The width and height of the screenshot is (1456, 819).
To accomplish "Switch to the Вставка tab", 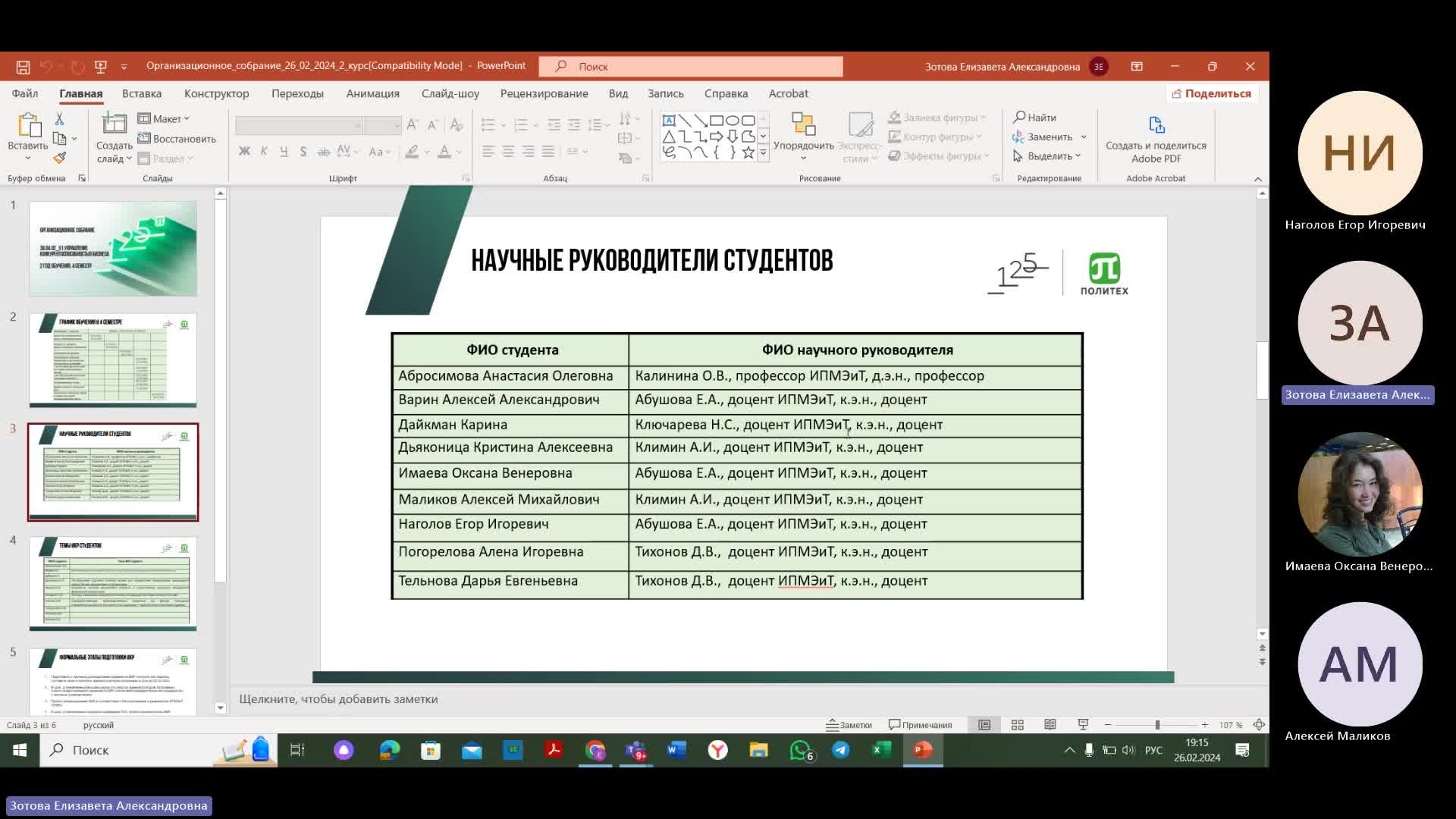I will point(142,93).
